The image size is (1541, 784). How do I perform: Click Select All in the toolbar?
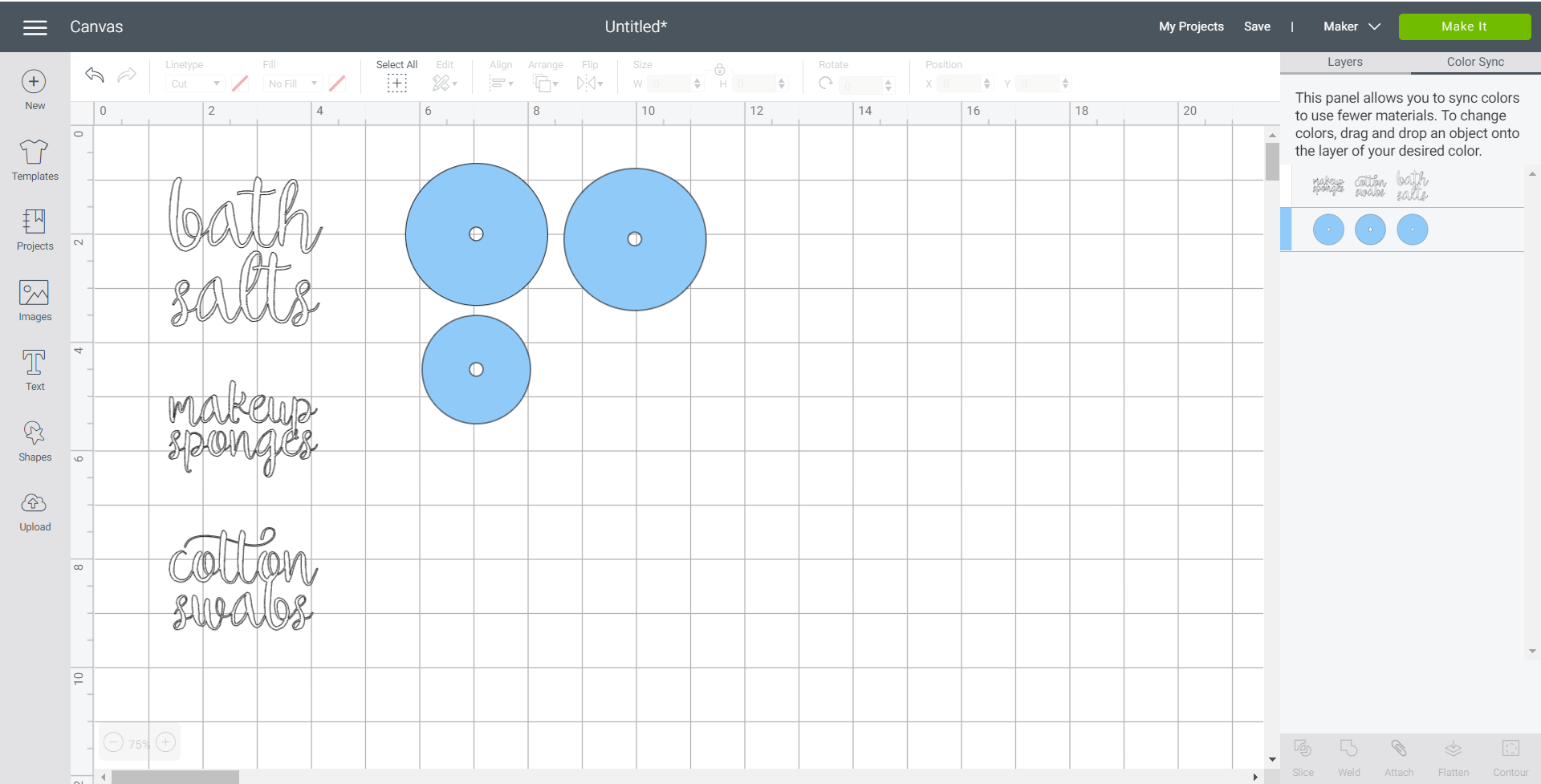click(x=396, y=75)
